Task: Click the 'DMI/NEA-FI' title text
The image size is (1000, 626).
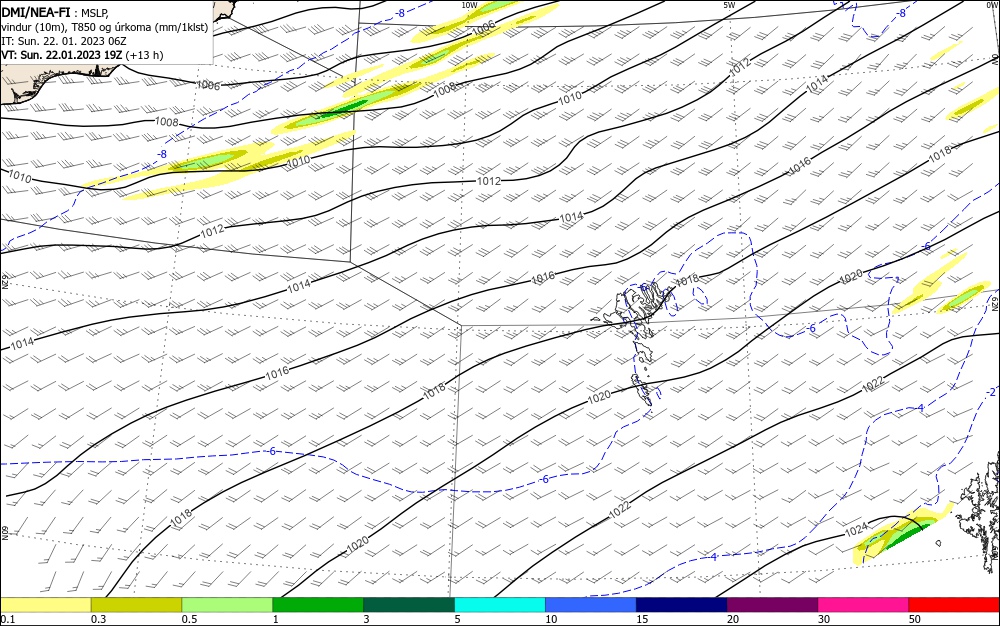Action: click(36, 12)
